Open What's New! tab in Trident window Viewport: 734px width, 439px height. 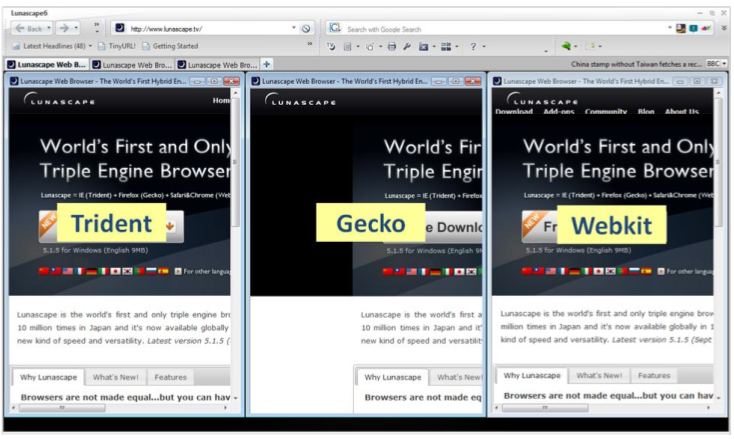point(116,377)
